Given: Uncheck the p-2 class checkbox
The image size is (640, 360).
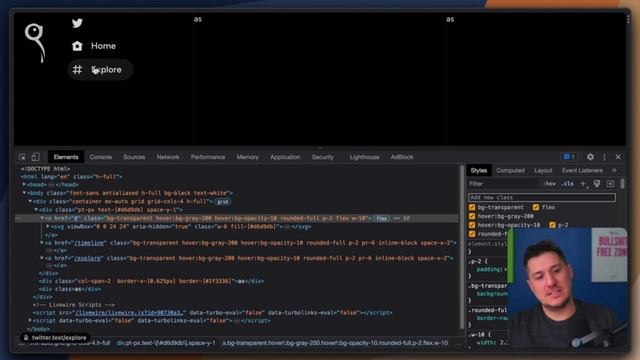Looking at the screenshot, I should (x=552, y=225).
